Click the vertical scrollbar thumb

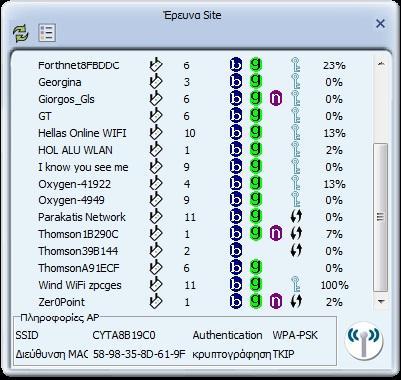pos(381,217)
